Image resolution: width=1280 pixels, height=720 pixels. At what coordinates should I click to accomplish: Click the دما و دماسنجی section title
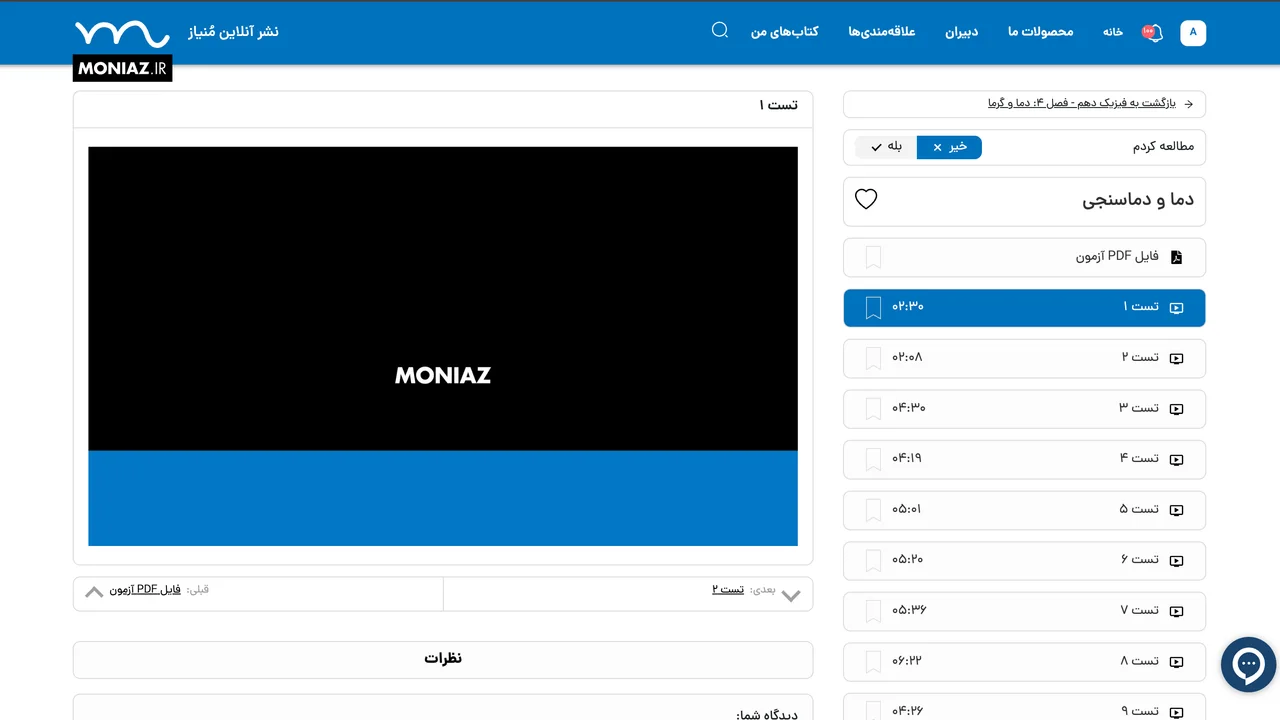click(1138, 200)
